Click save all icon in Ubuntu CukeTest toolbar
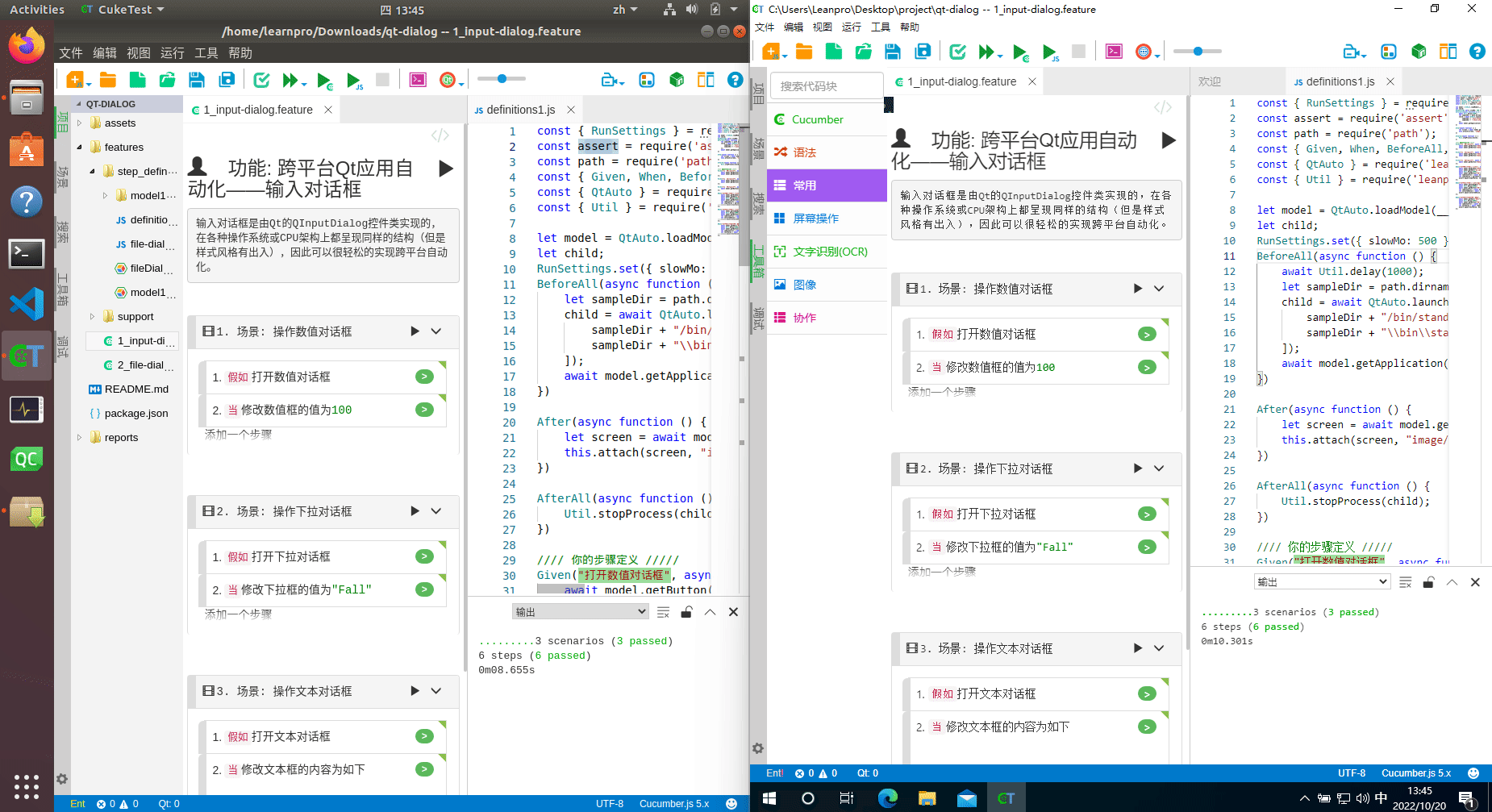 click(227, 80)
